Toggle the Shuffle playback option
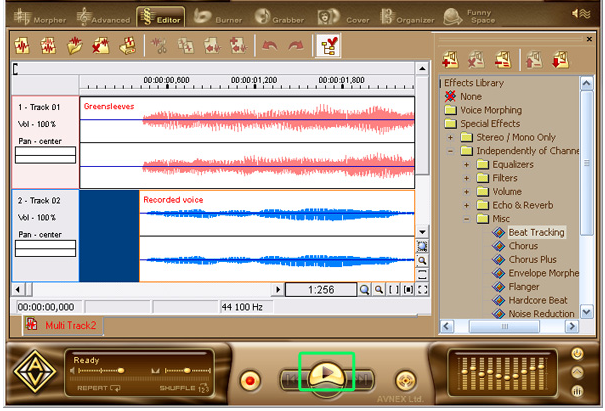605x411 pixels. pyautogui.click(x=183, y=387)
